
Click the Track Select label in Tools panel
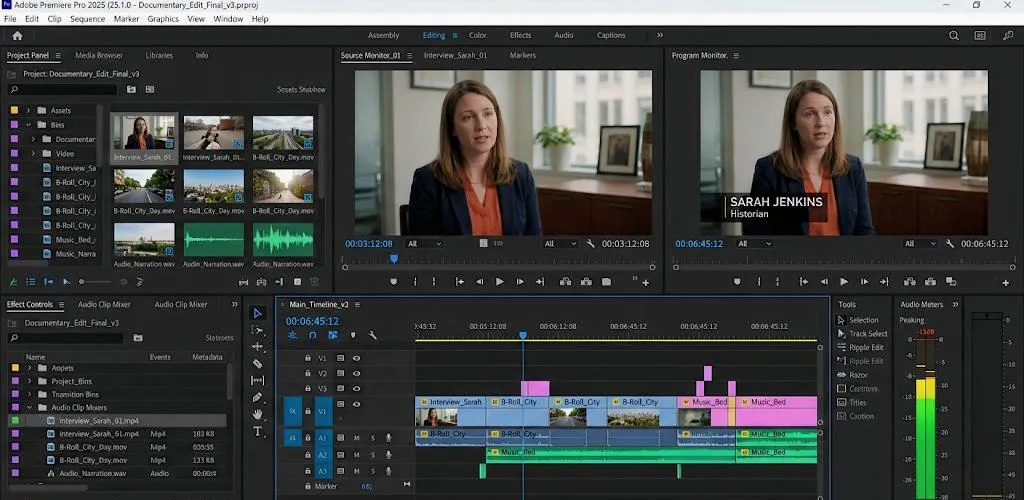pyautogui.click(x=868, y=334)
